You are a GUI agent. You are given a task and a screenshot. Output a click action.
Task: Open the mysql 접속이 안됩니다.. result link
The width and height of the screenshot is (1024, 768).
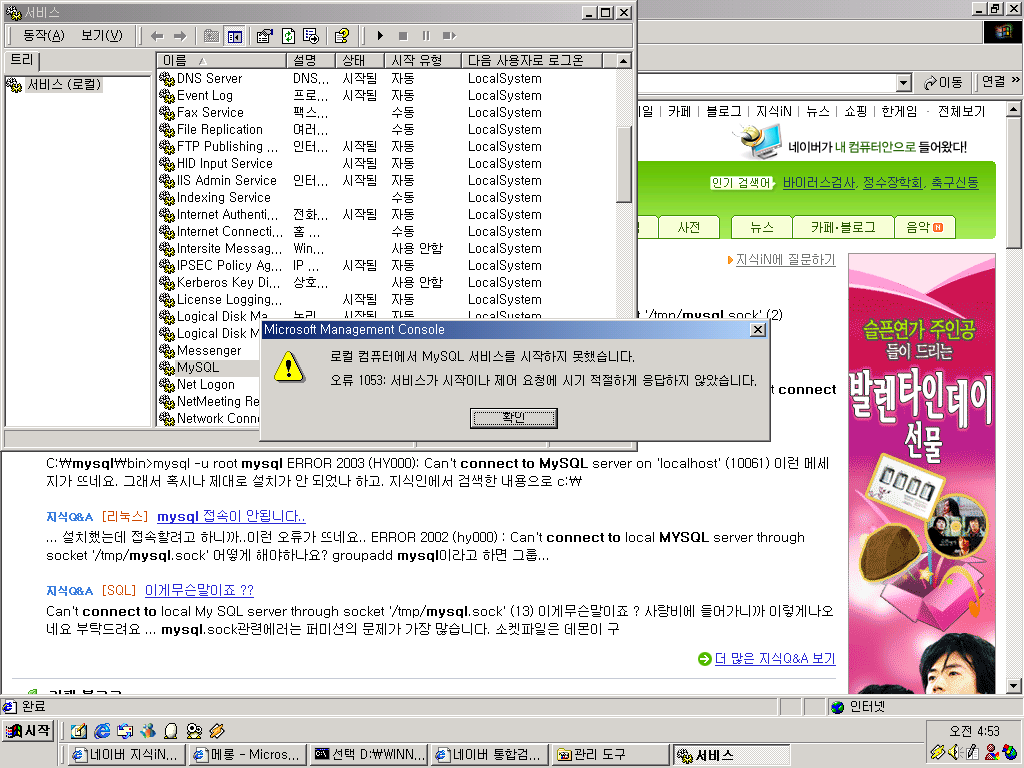[231, 516]
